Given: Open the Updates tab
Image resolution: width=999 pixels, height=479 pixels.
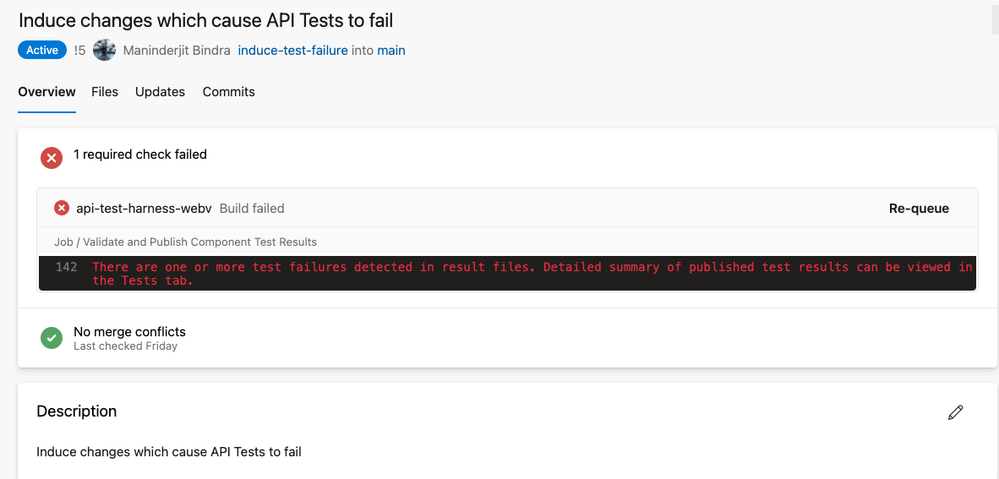Looking at the screenshot, I should pyautogui.click(x=160, y=92).
